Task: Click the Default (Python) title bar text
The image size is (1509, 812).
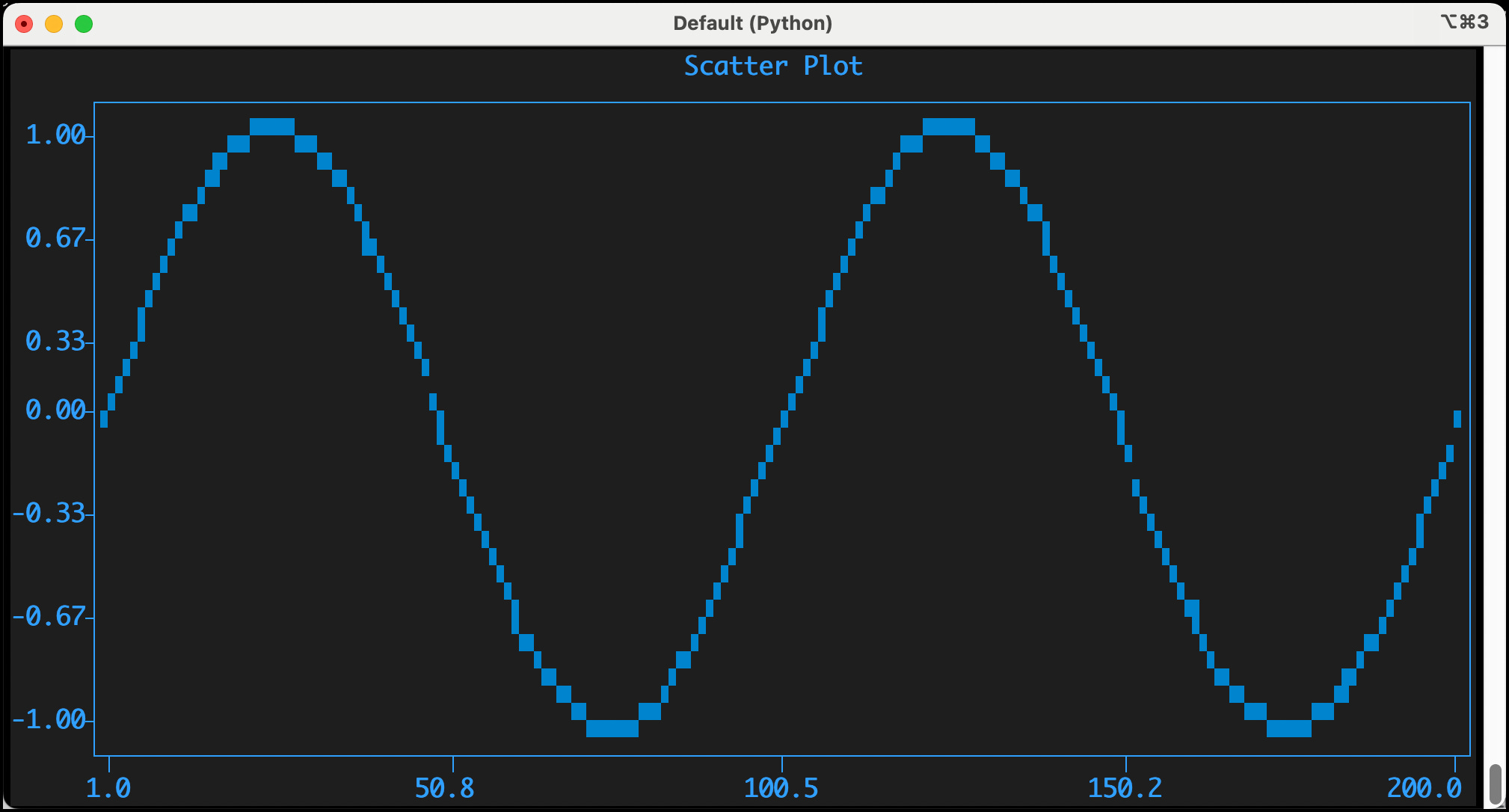Action: pos(752,23)
